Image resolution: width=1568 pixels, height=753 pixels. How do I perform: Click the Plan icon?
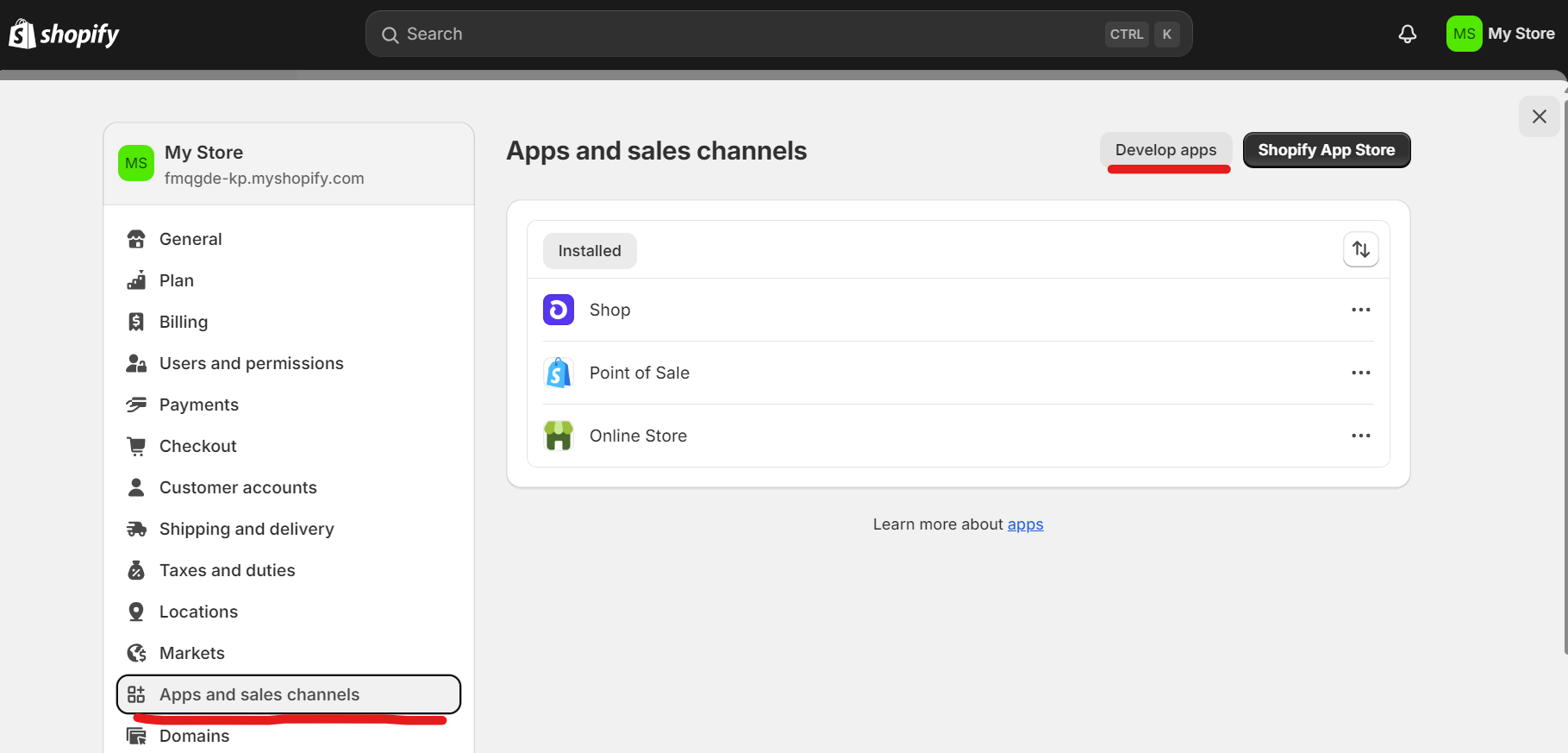(x=136, y=280)
